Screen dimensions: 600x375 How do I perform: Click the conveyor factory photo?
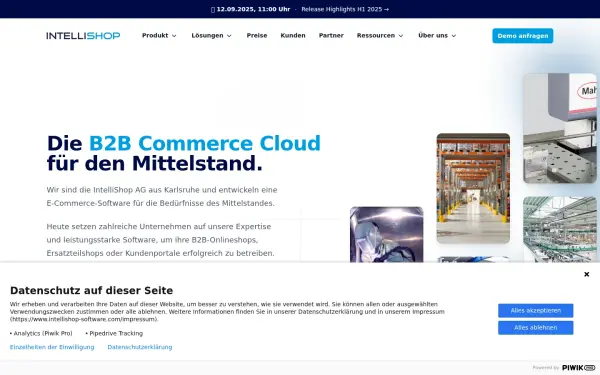pyautogui.click(x=560, y=230)
